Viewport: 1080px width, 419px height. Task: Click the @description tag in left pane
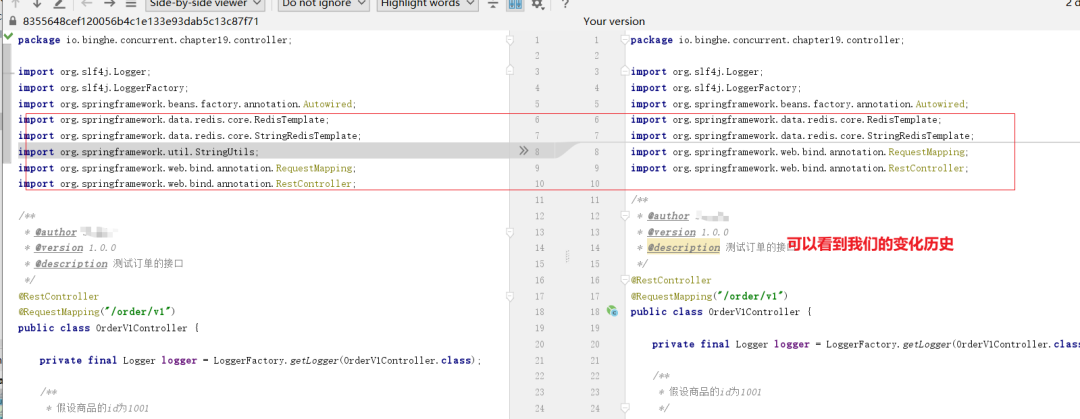71,264
